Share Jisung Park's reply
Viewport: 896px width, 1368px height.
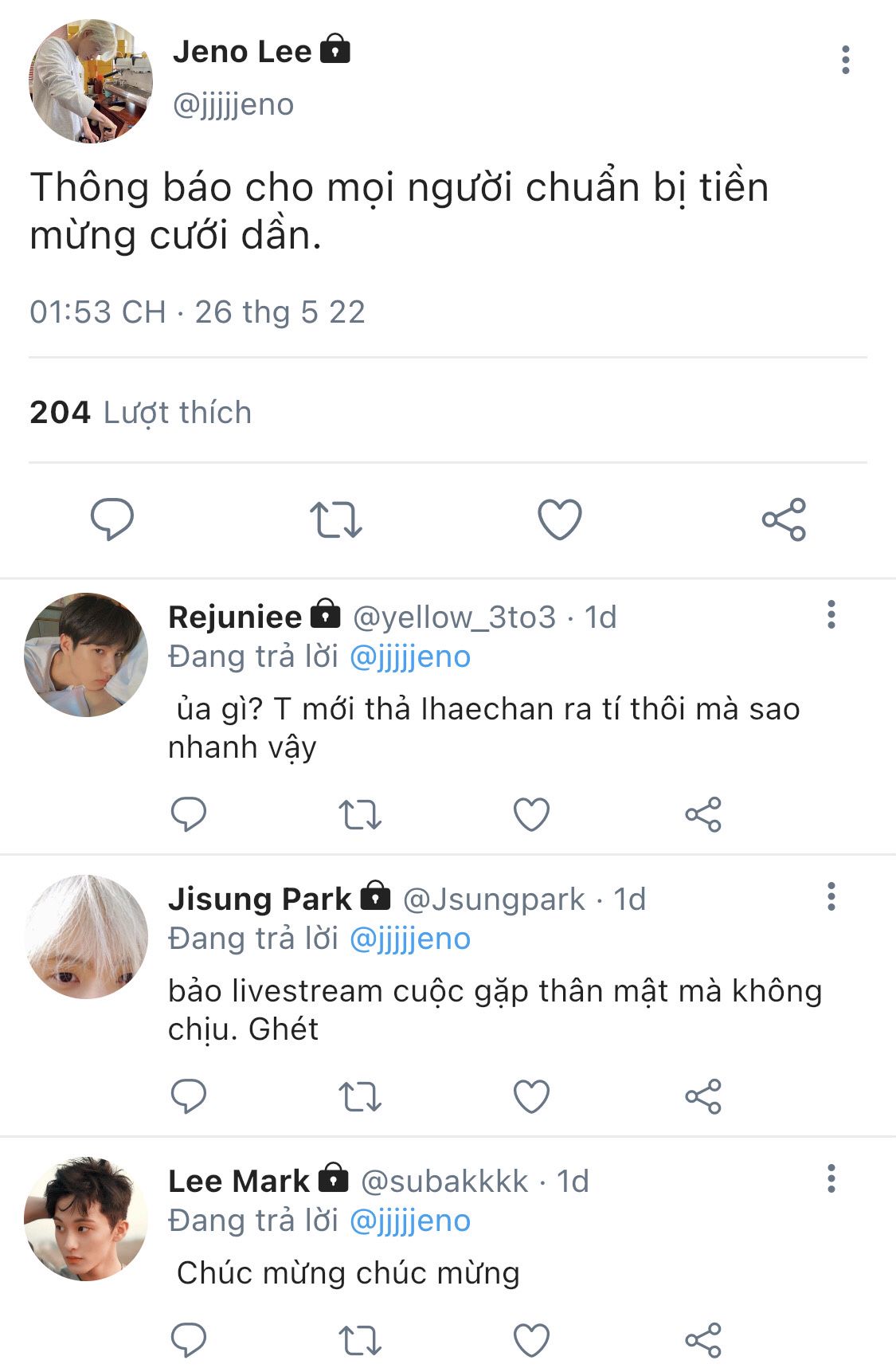pos(703,1096)
